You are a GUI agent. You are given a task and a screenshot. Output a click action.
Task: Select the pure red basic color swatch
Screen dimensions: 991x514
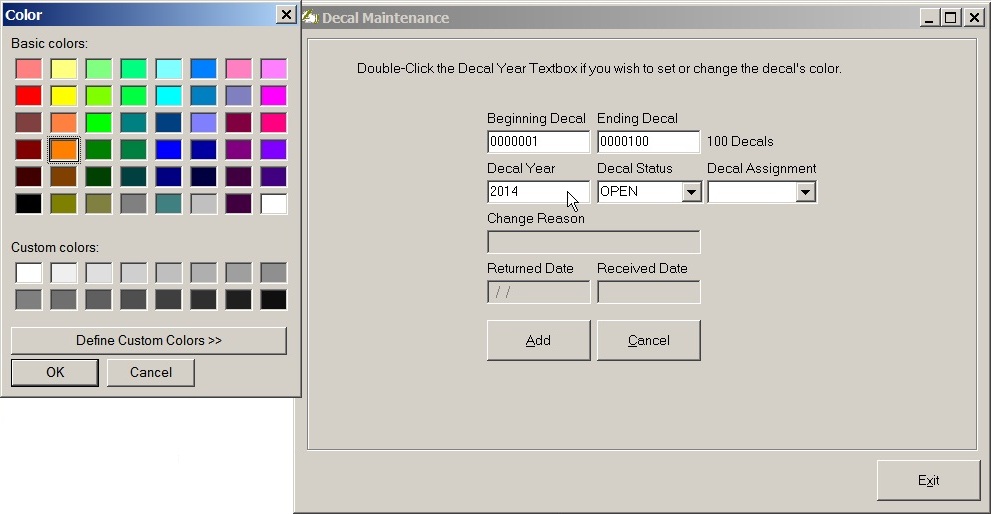29,96
